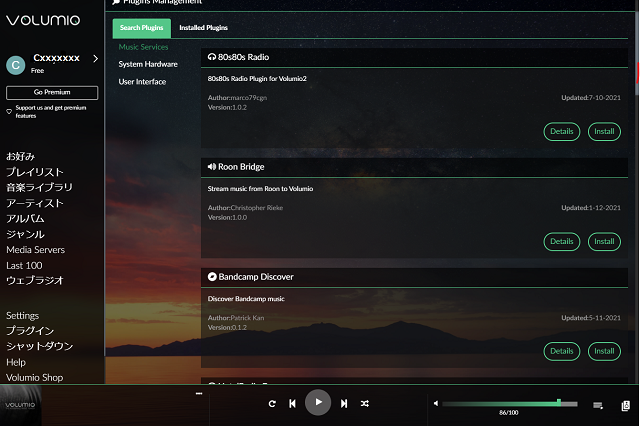This screenshot has height=426, width=640.
Task: Click 'Author:Christopher Rieke' text
Action: tap(245, 208)
